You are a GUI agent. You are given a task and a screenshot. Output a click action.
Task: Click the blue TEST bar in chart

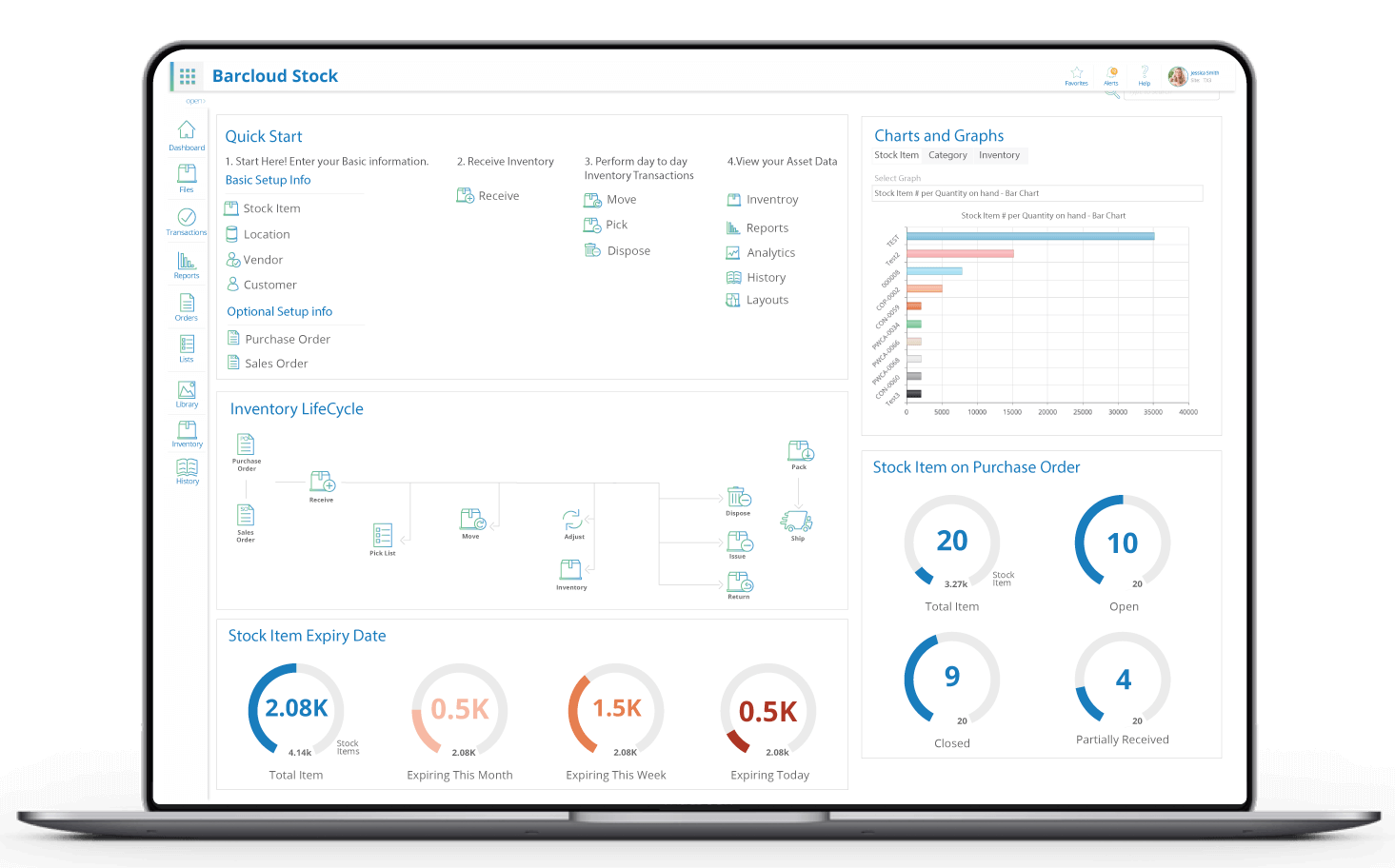1030,236
